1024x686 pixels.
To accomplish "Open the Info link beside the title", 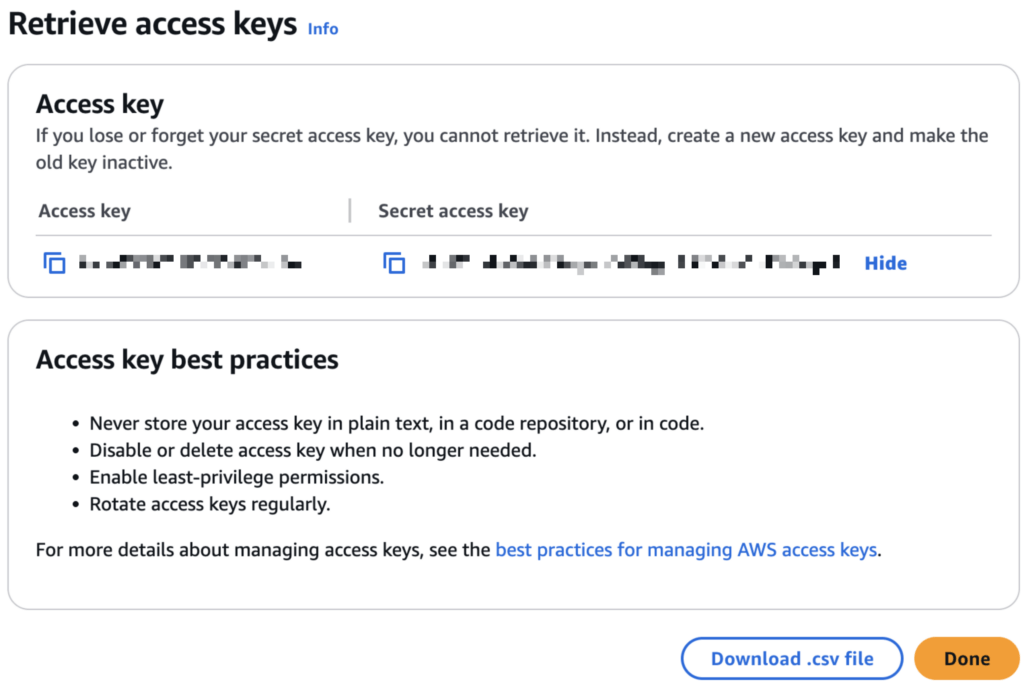I will (322, 29).
